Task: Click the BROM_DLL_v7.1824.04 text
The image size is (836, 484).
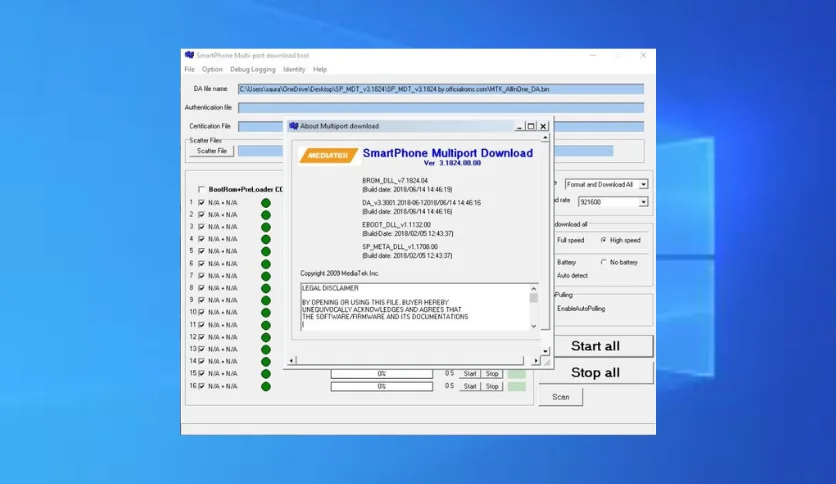Action: [395, 181]
